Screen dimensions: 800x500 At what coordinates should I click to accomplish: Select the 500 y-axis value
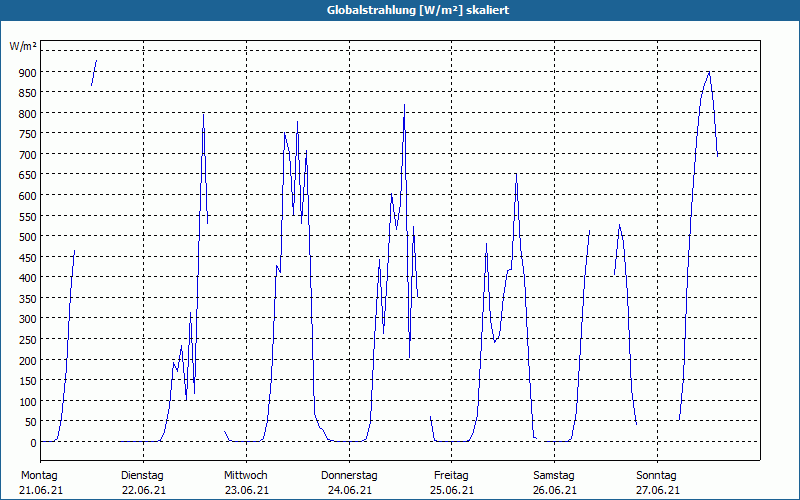[28, 237]
